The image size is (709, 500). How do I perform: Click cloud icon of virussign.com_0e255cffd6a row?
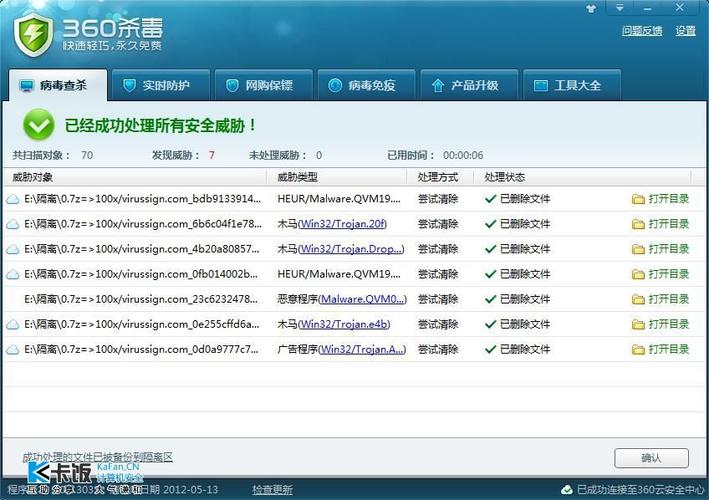[13, 325]
